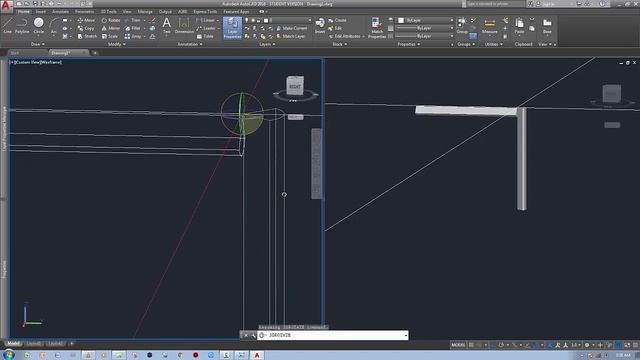The image size is (640, 360).
Task: Click Edit Attributes button
Action: point(345,36)
